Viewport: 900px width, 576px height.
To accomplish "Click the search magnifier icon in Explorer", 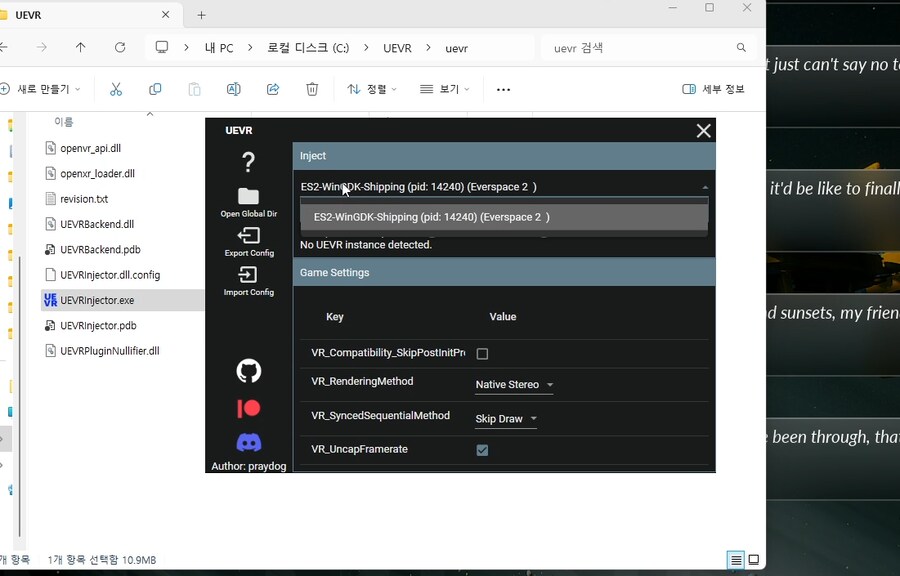I will point(741,48).
